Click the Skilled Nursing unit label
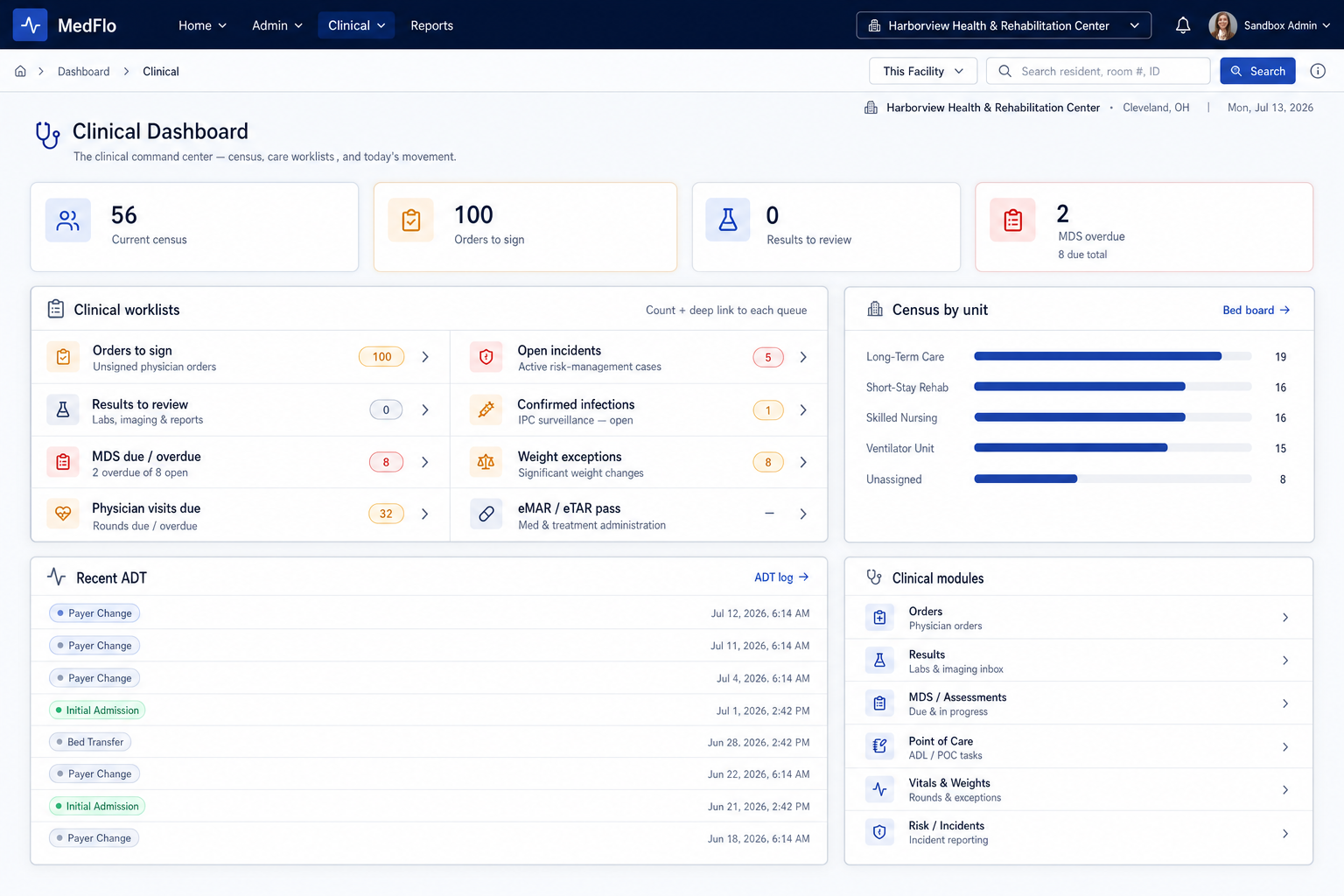The width and height of the screenshot is (1344, 896). [901, 418]
